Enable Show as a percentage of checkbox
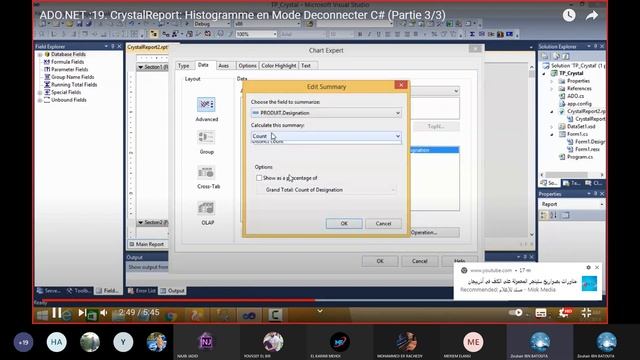This screenshot has width=640, height=360. pyautogui.click(x=259, y=178)
